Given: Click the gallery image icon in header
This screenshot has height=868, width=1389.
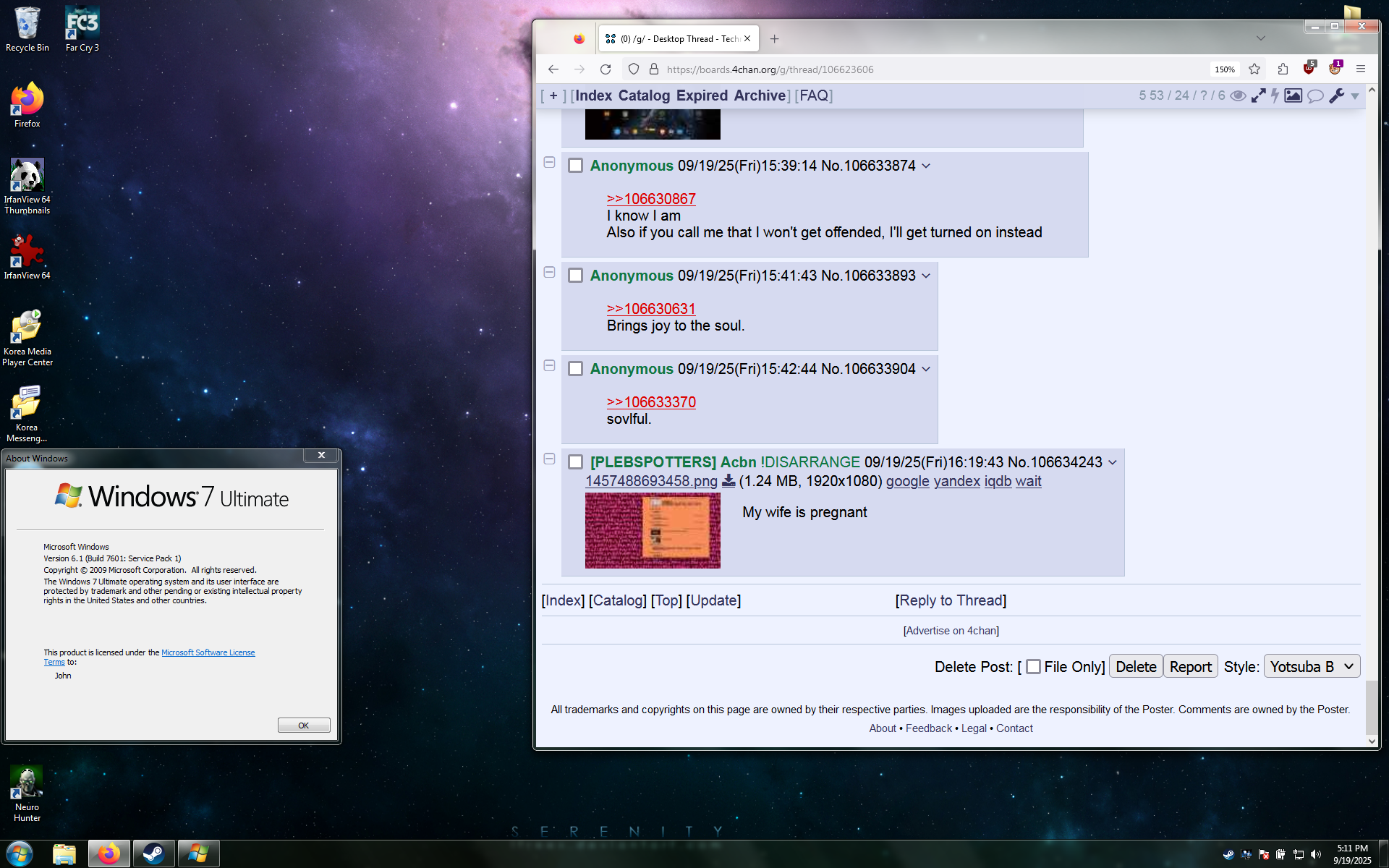Looking at the screenshot, I should tap(1293, 95).
